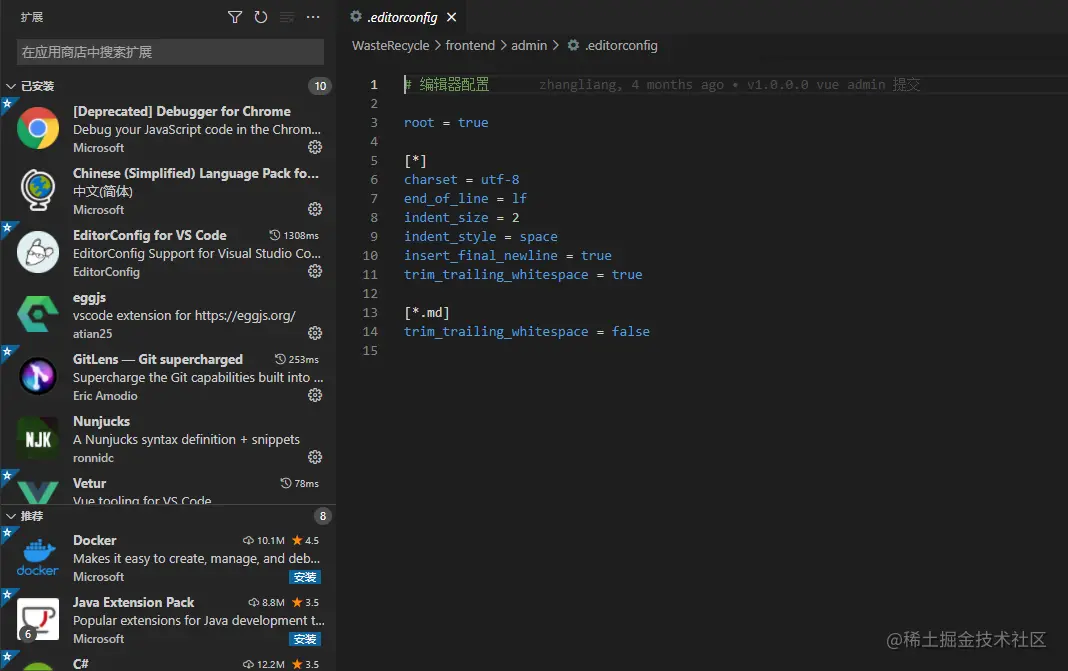The height and width of the screenshot is (671, 1068).
Task: Click the extension marketplace search box
Action: click(x=168, y=50)
